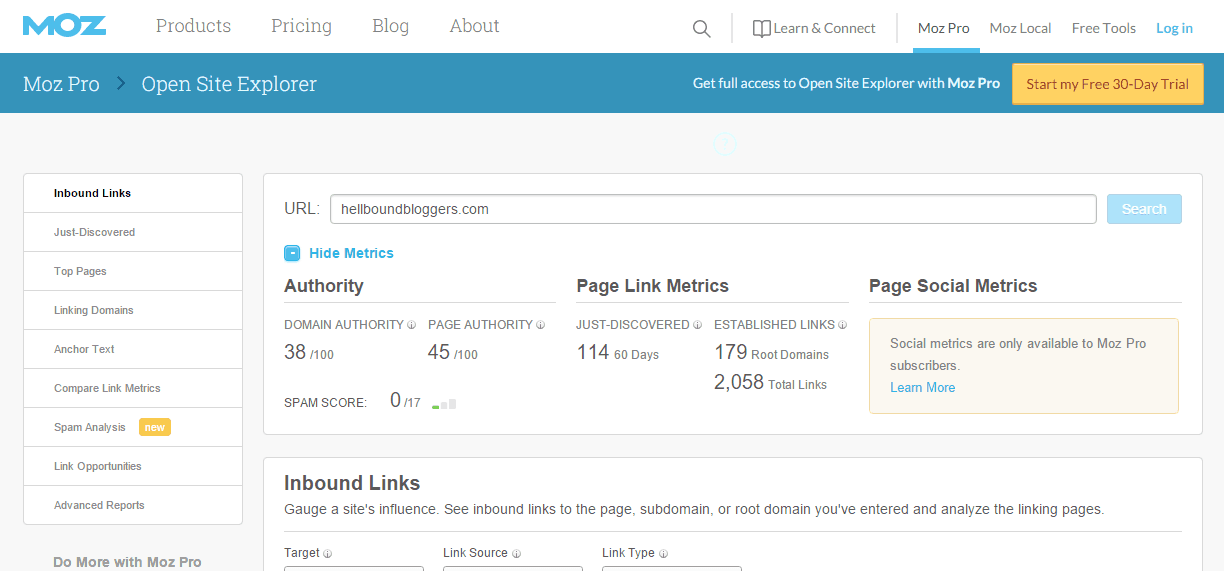The image size is (1224, 571).
Task: Click the Page Social Metrics heading
Action: coord(953,286)
